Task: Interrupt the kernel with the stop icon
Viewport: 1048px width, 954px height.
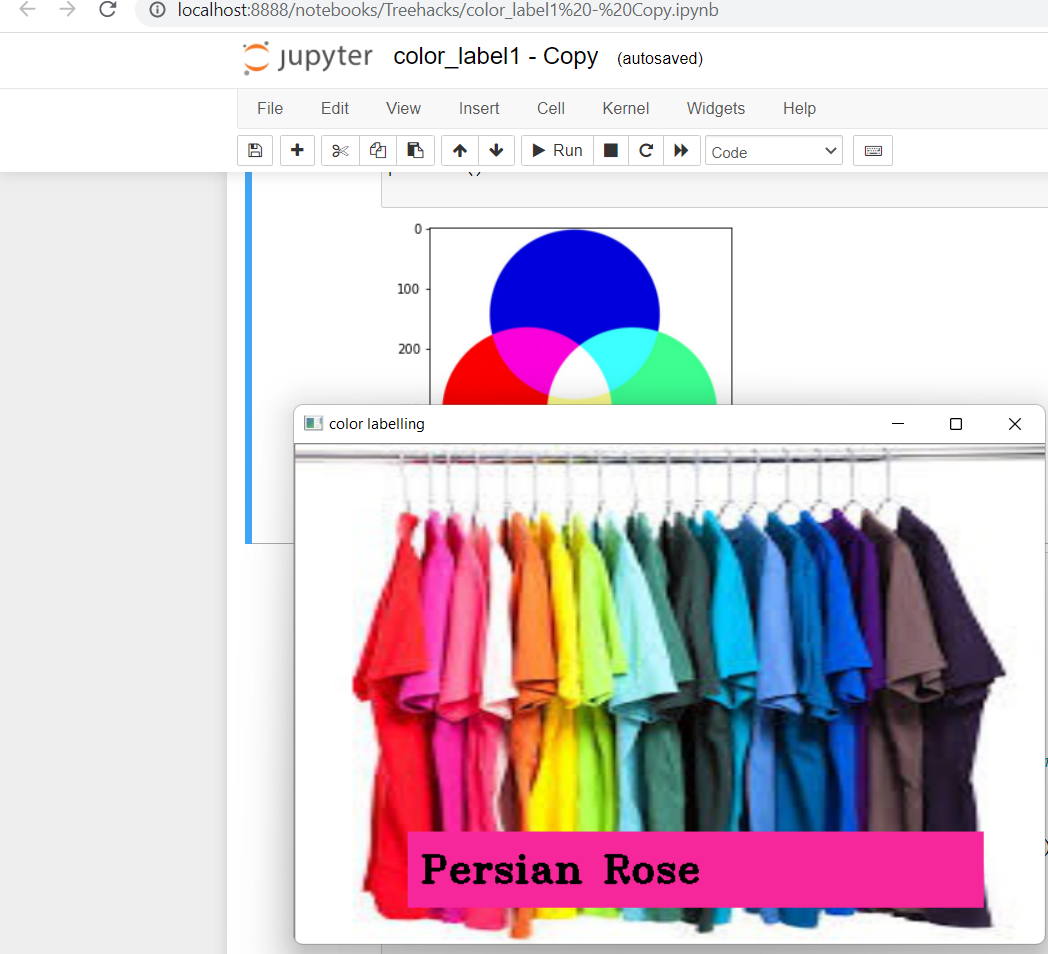Action: coord(610,150)
